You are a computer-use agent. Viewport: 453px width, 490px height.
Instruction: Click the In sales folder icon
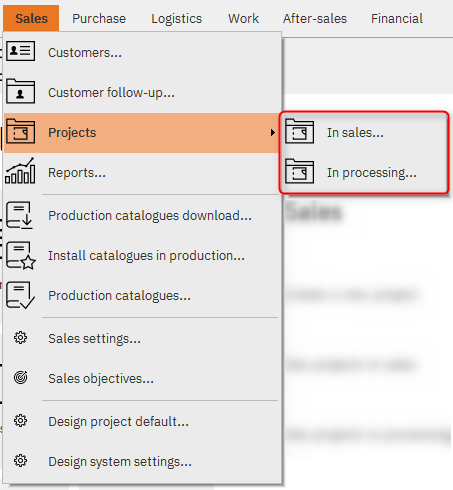[x=299, y=131]
